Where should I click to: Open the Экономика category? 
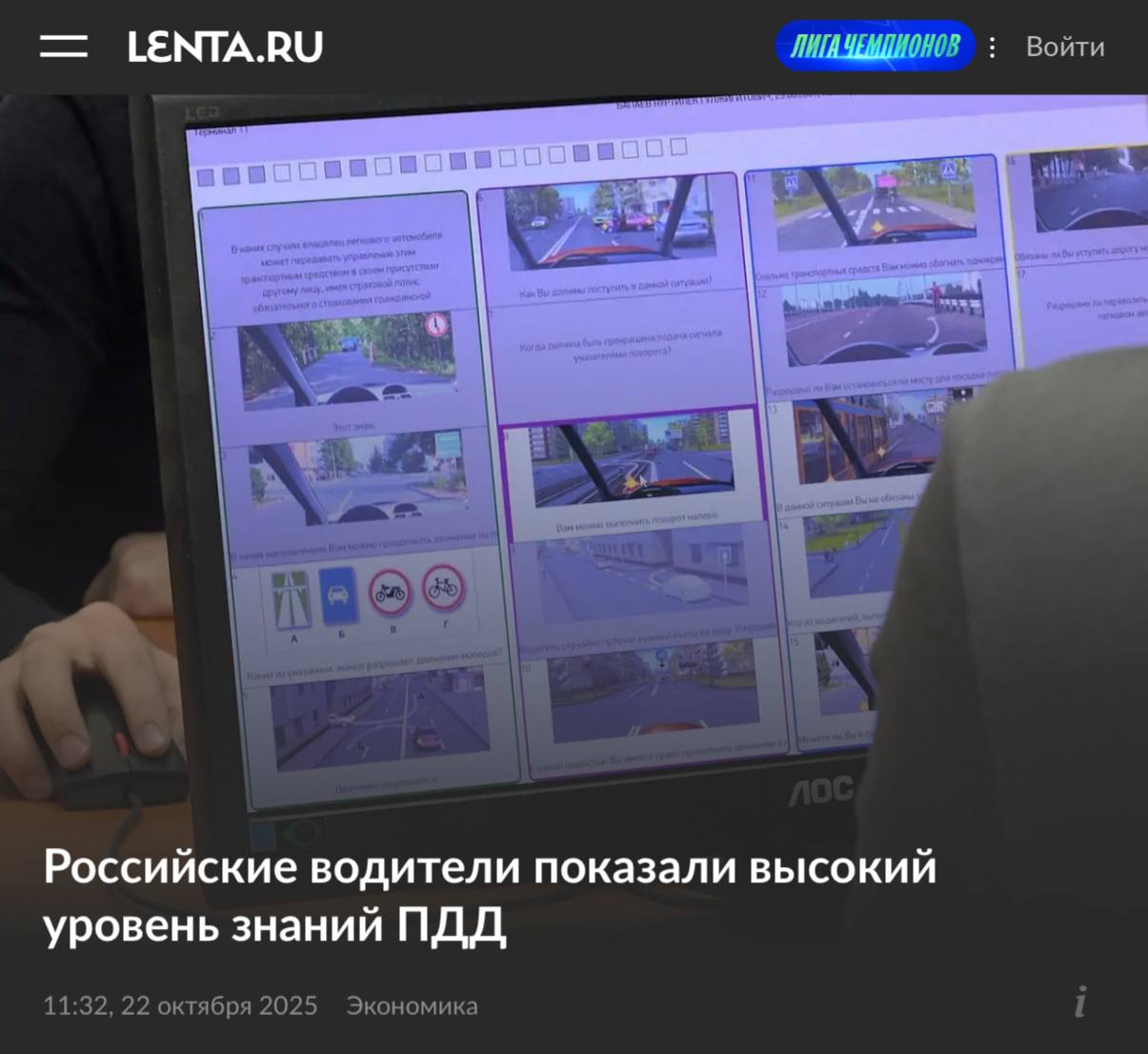[x=412, y=1005]
